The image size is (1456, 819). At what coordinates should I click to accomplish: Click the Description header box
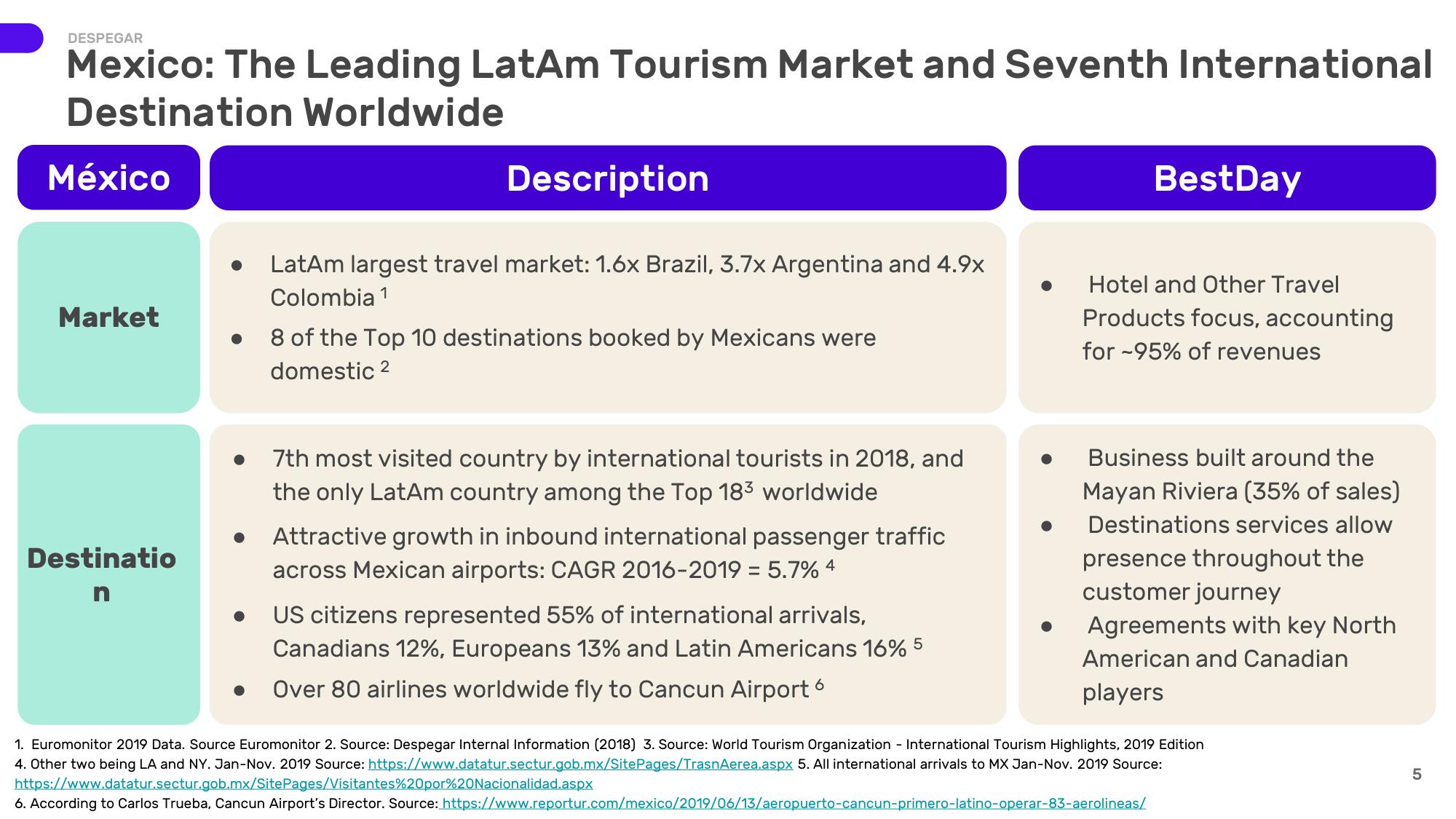608,178
